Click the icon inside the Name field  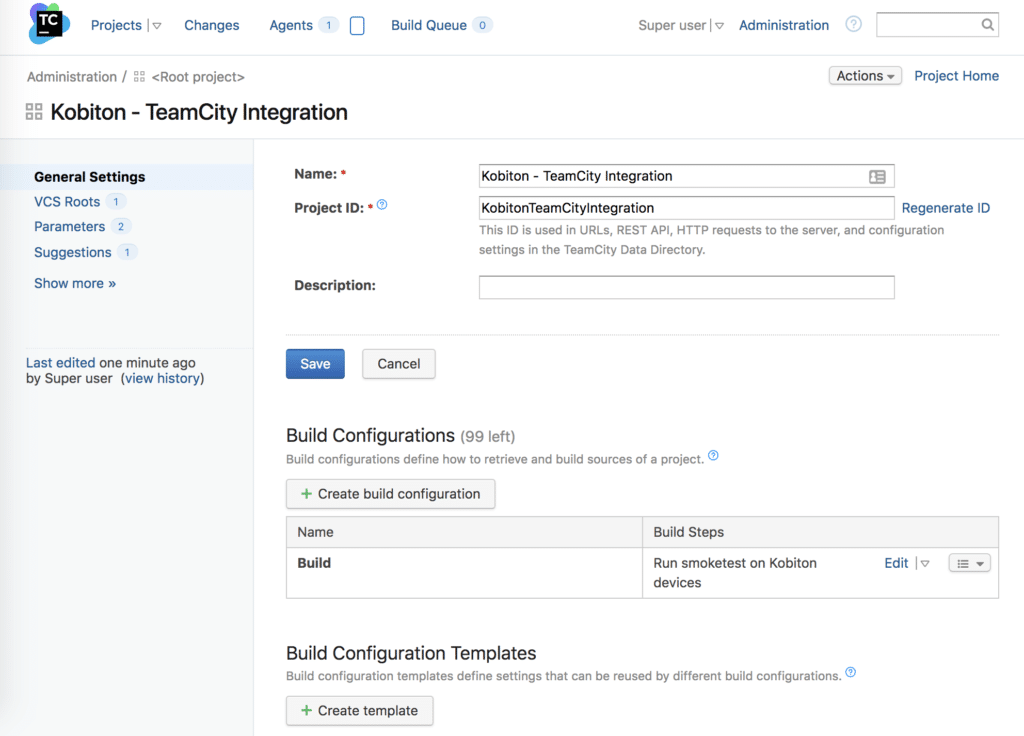pos(877,176)
